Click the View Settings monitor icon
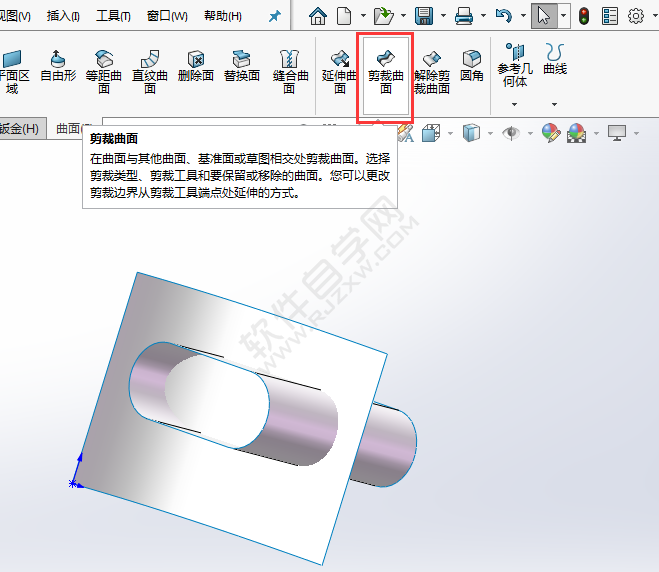 click(x=617, y=133)
